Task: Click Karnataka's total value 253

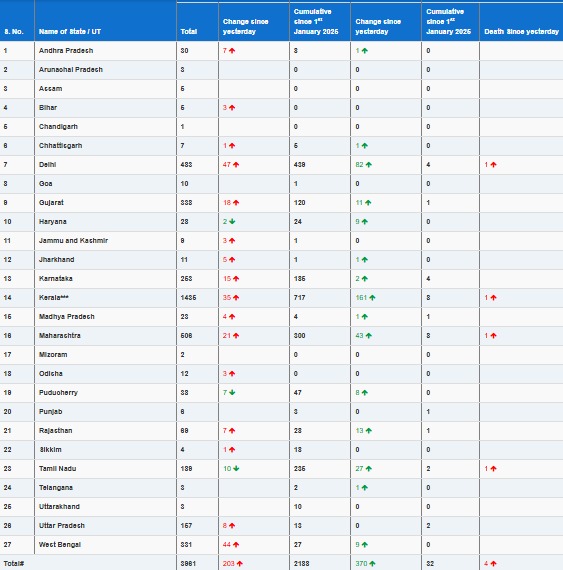Action: coord(186,279)
